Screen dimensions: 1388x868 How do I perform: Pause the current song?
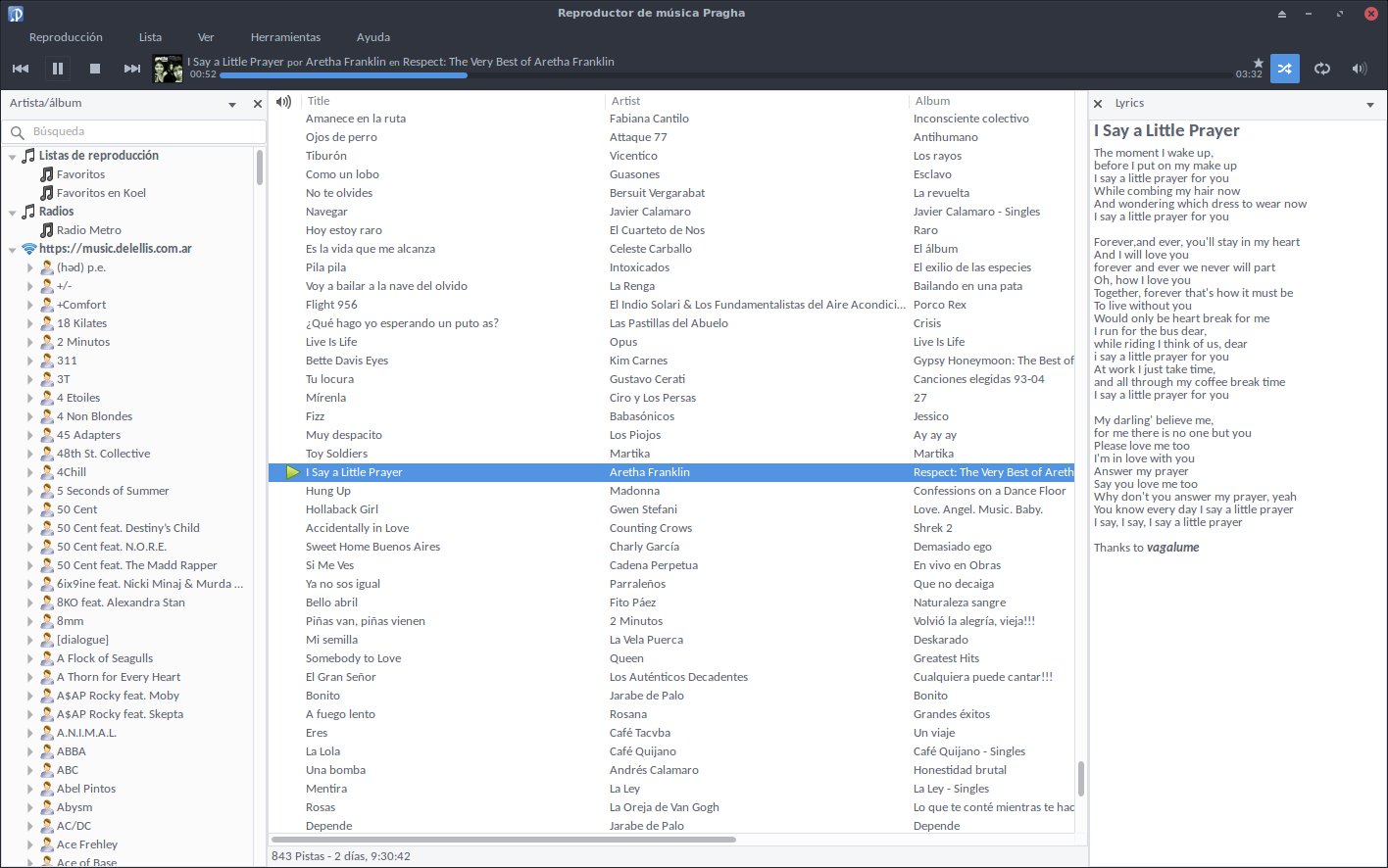tap(58, 69)
